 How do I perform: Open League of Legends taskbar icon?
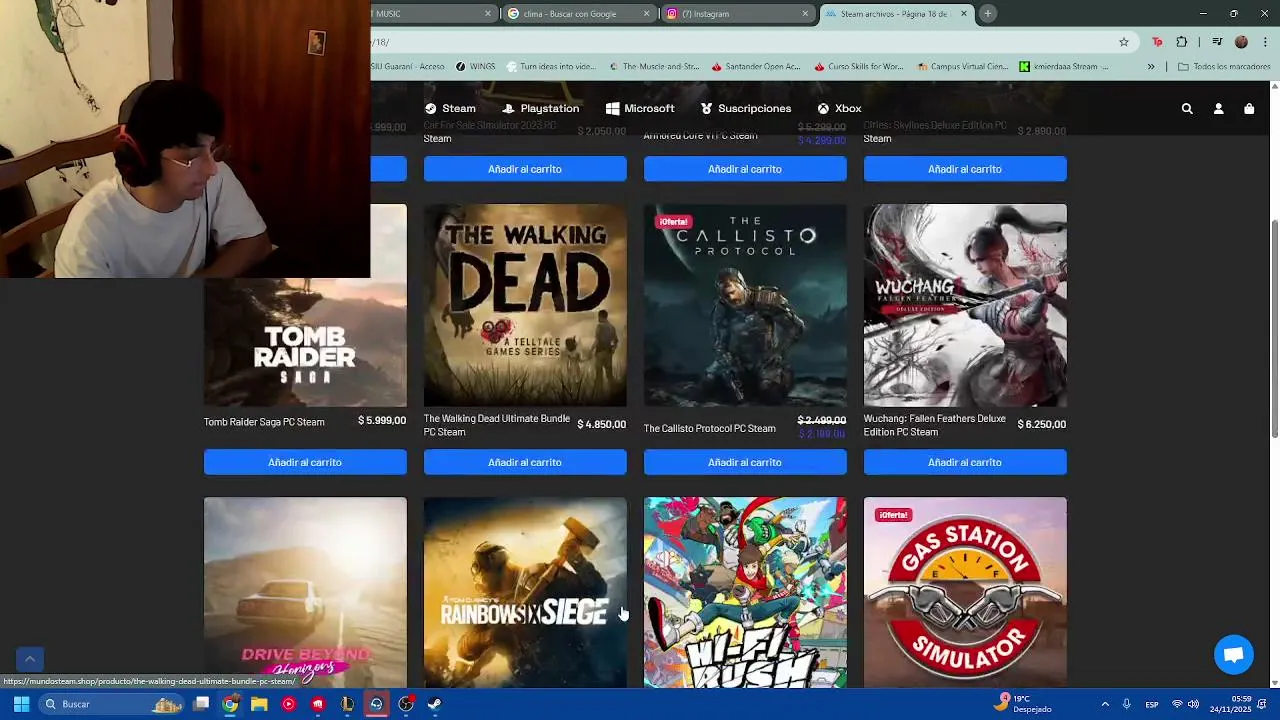click(x=347, y=704)
